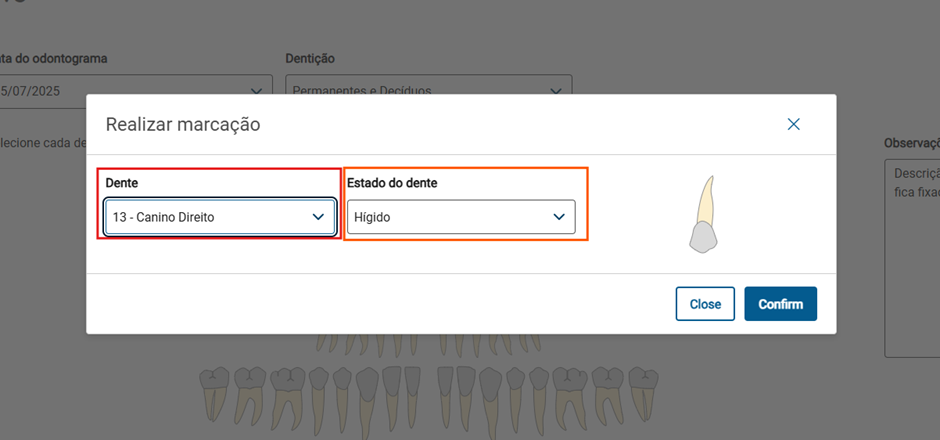The image size is (940, 440).
Task: Open the Estado do dente dropdown showing Hígido
Action: click(x=461, y=217)
